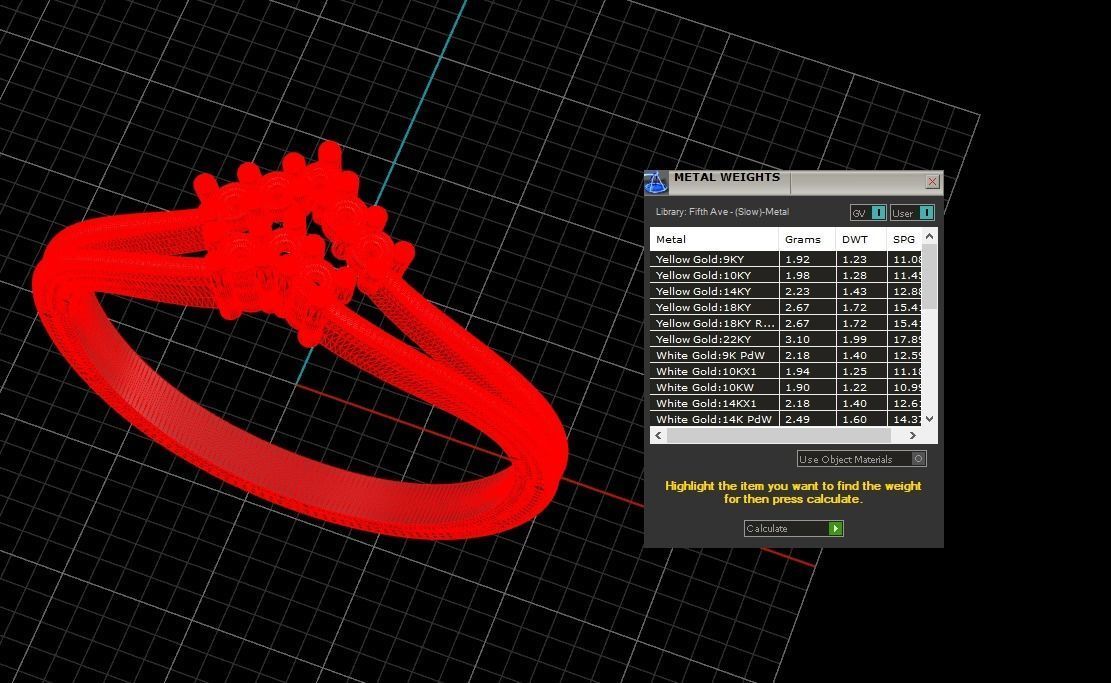Click the METAL WEIGHTS title bar
The height and width of the screenshot is (683, 1111).
[794, 182]
